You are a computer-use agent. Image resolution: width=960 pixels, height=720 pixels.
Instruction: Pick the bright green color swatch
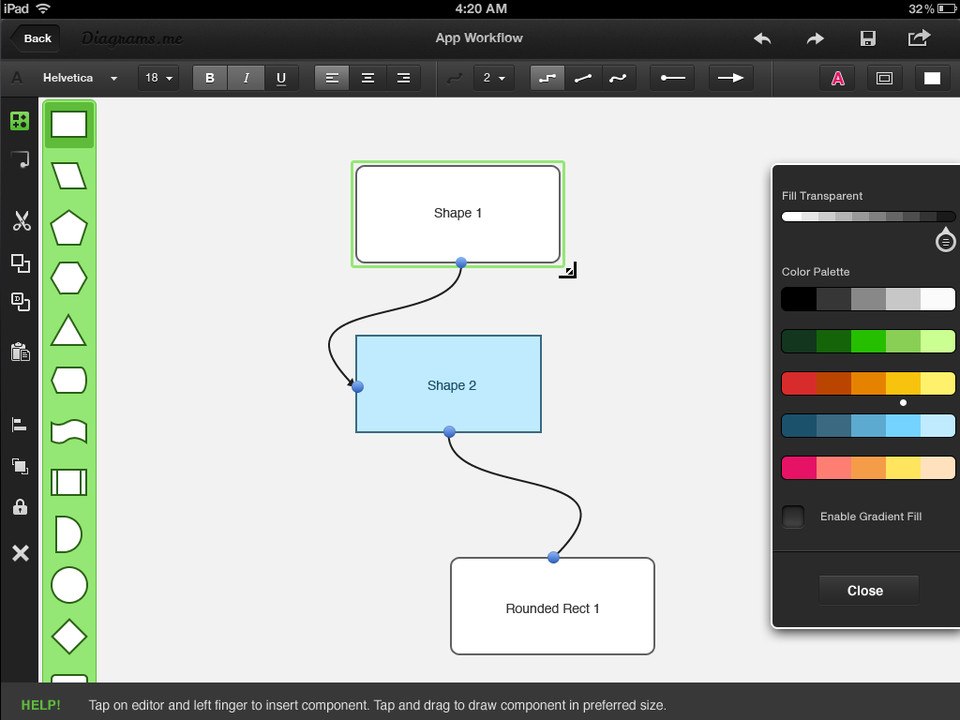point(868,341)
